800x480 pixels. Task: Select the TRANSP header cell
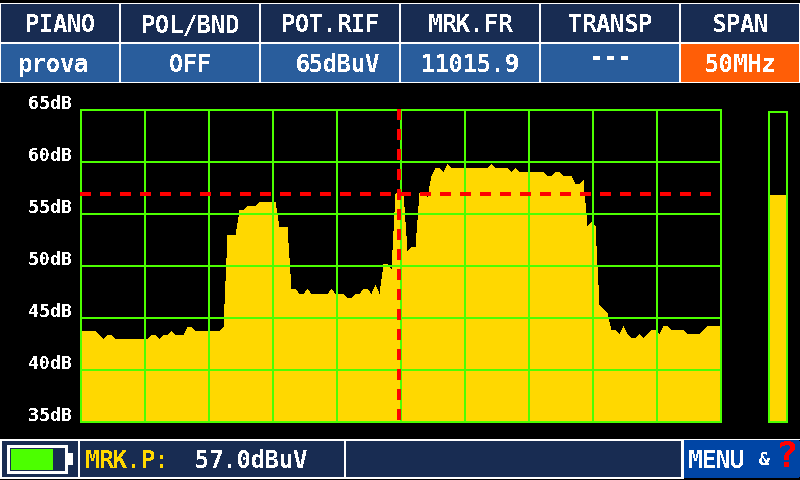pos(610,23)
